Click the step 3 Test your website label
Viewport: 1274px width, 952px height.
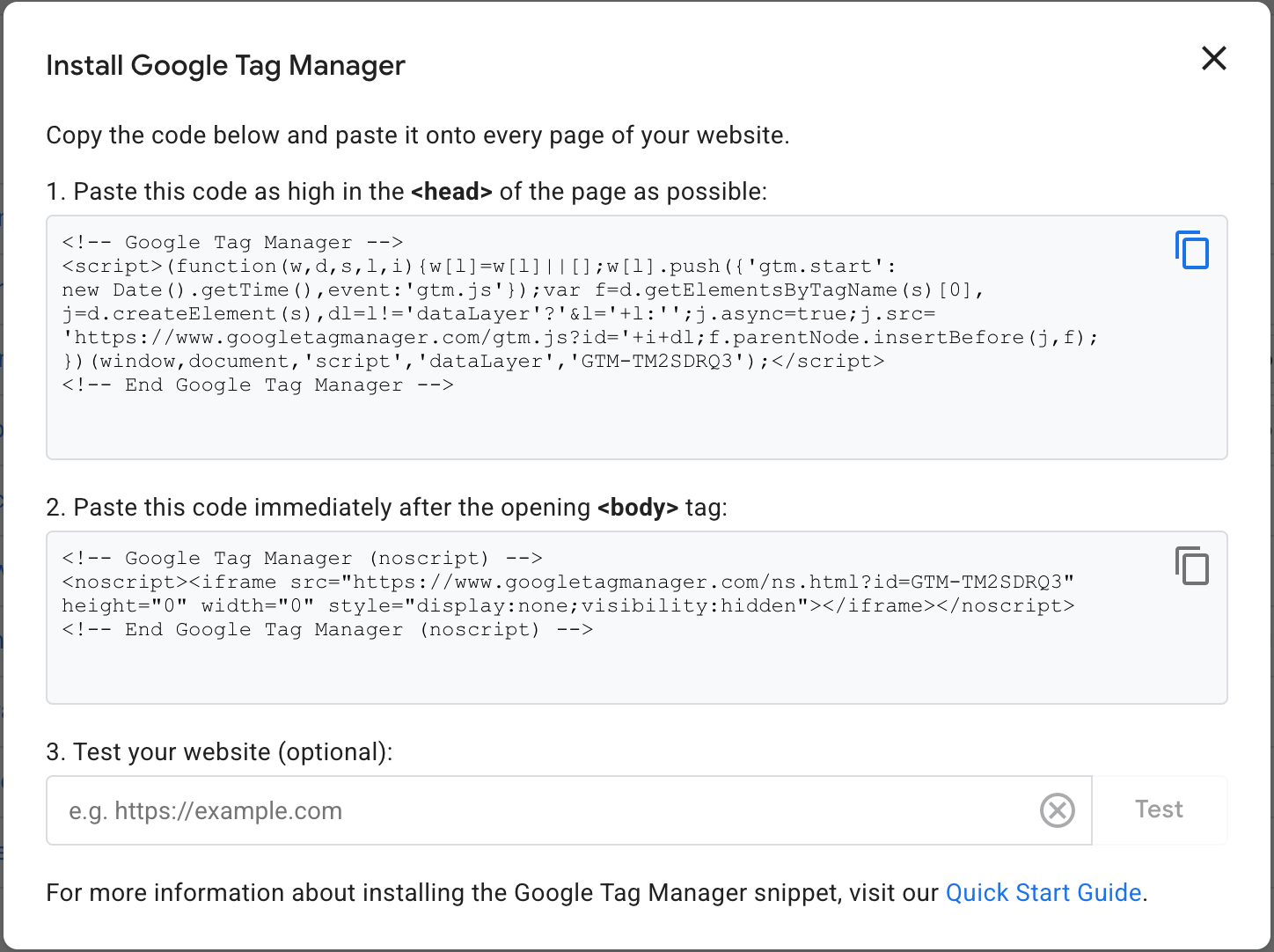click(x=220, y=752)
